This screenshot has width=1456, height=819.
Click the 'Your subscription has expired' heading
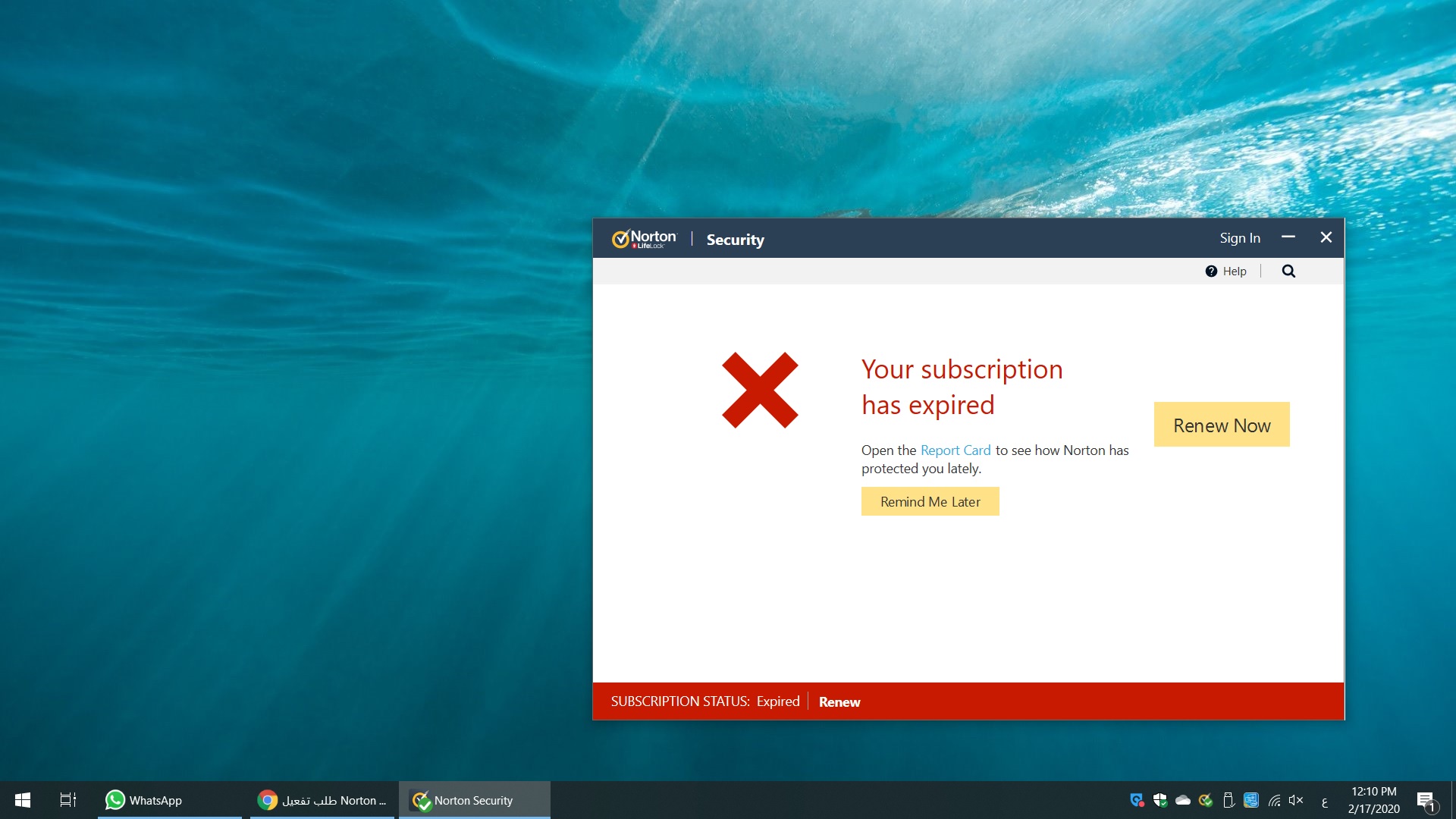click(962, 387)
